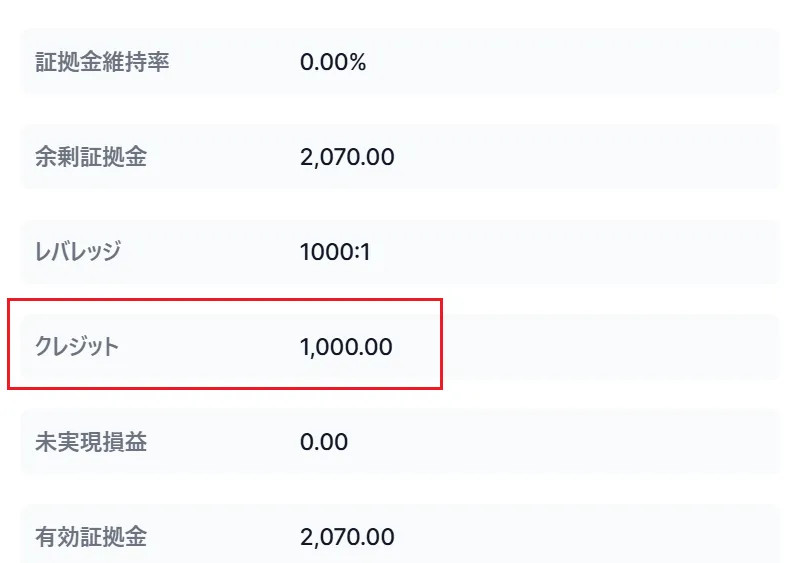This screenshot has height=563, width=797.
Task: Click the 未実現損益 label
Action: pyautogui.click(x=90, y=442)
